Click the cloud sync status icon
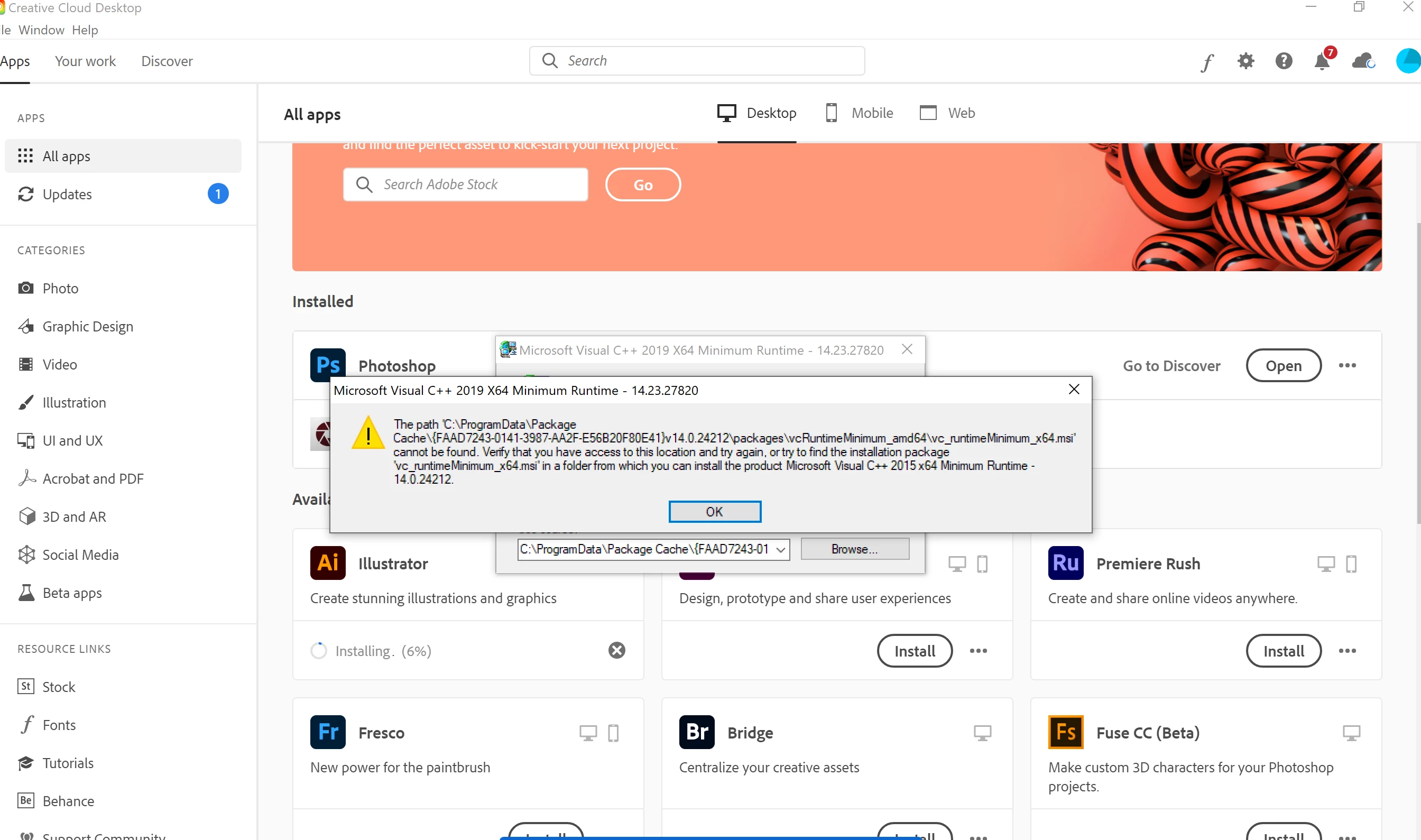 click(x=1363, y=61)
